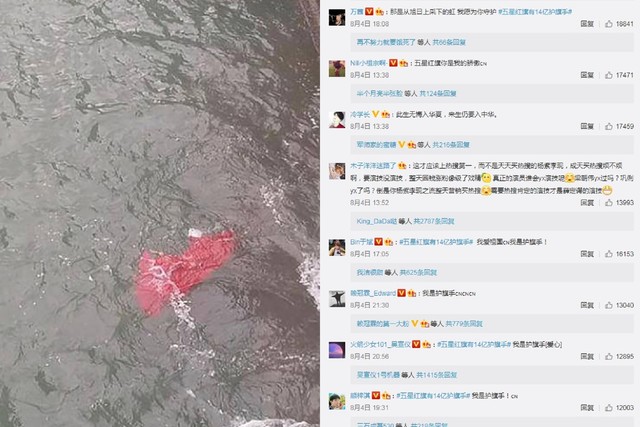Expand the 共124条回复 replies thread
Viewport: 640px width, 427px height.
(x=438, y=93)
